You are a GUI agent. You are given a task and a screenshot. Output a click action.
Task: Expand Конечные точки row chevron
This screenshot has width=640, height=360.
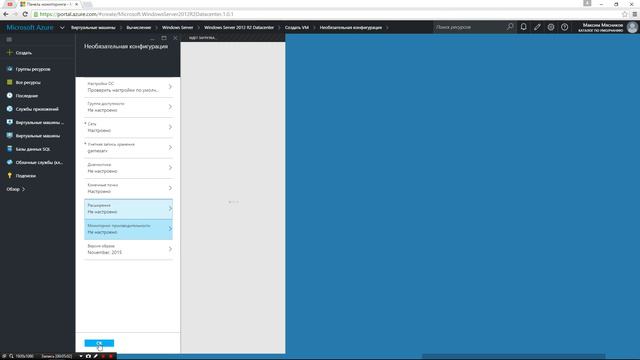[170, 188]
